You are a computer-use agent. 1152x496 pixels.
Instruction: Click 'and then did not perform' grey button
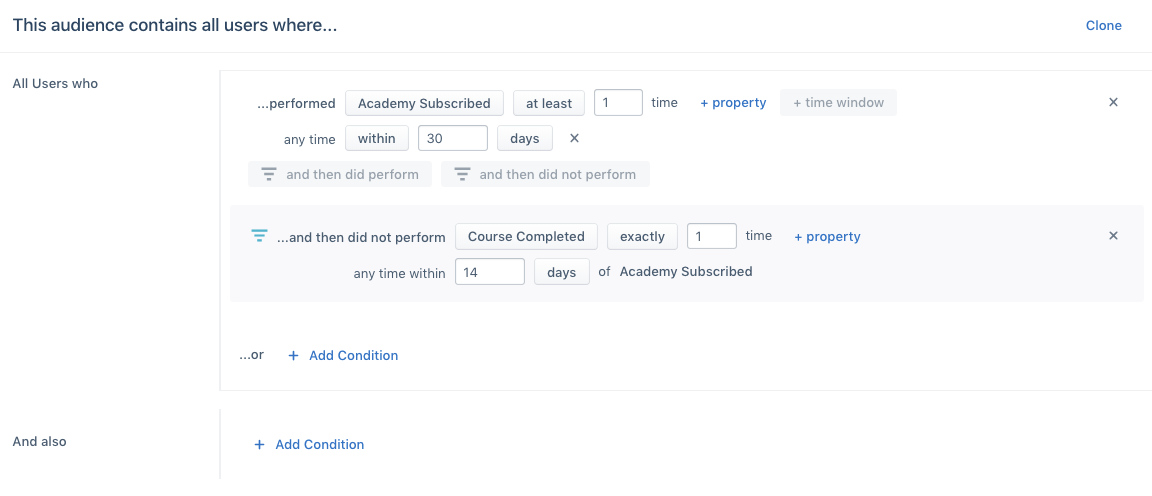point(545,174)
